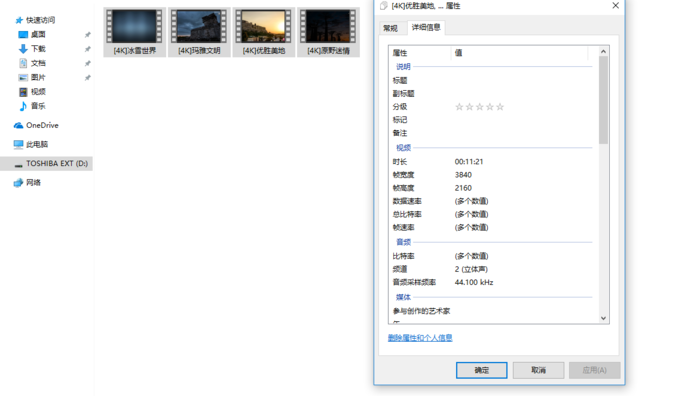Open the 网络 network icon
Image resolution: width=700 pixels, height=396 pixels.
click(x=18, y=183)
